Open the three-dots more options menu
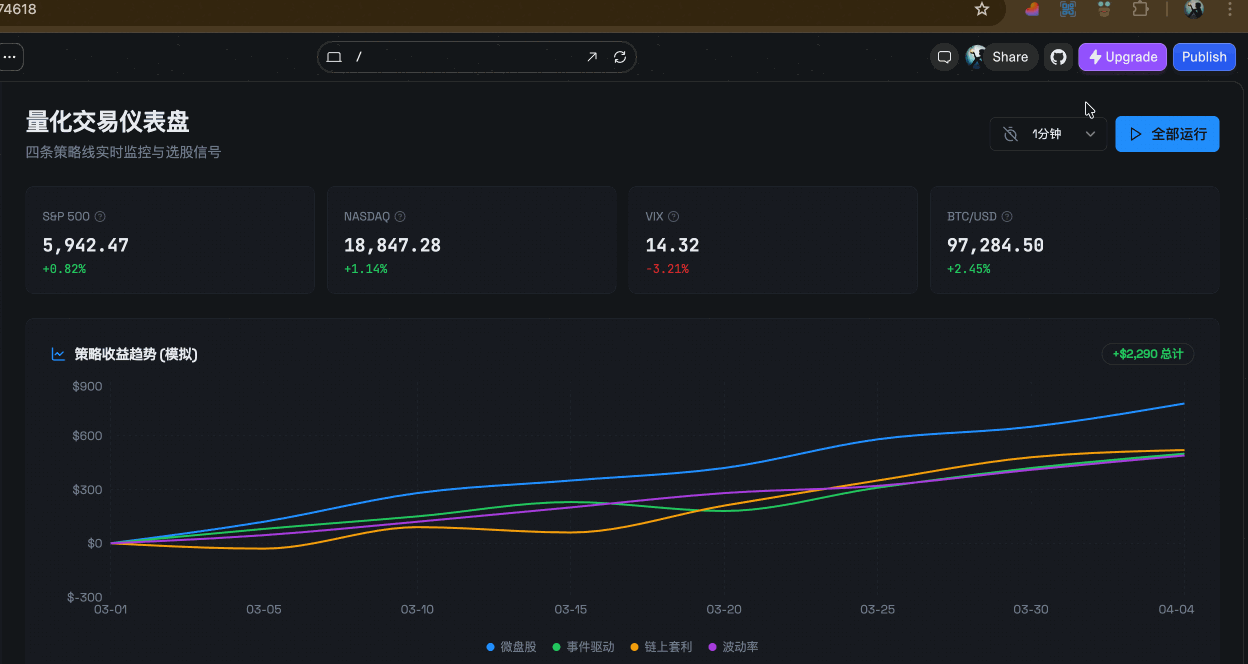This screenshot has height=664, width=1248. coord(10,57)
